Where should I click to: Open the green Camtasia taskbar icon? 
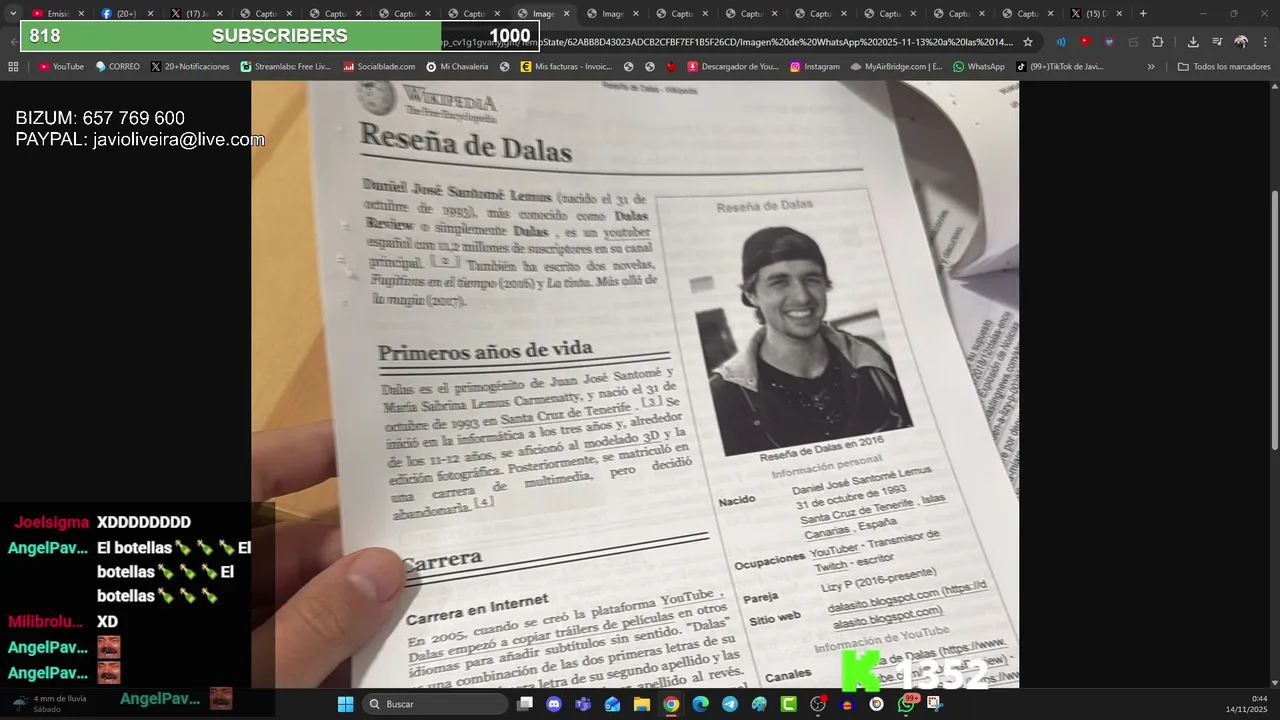pyautogui.click(x=788, y=704)
